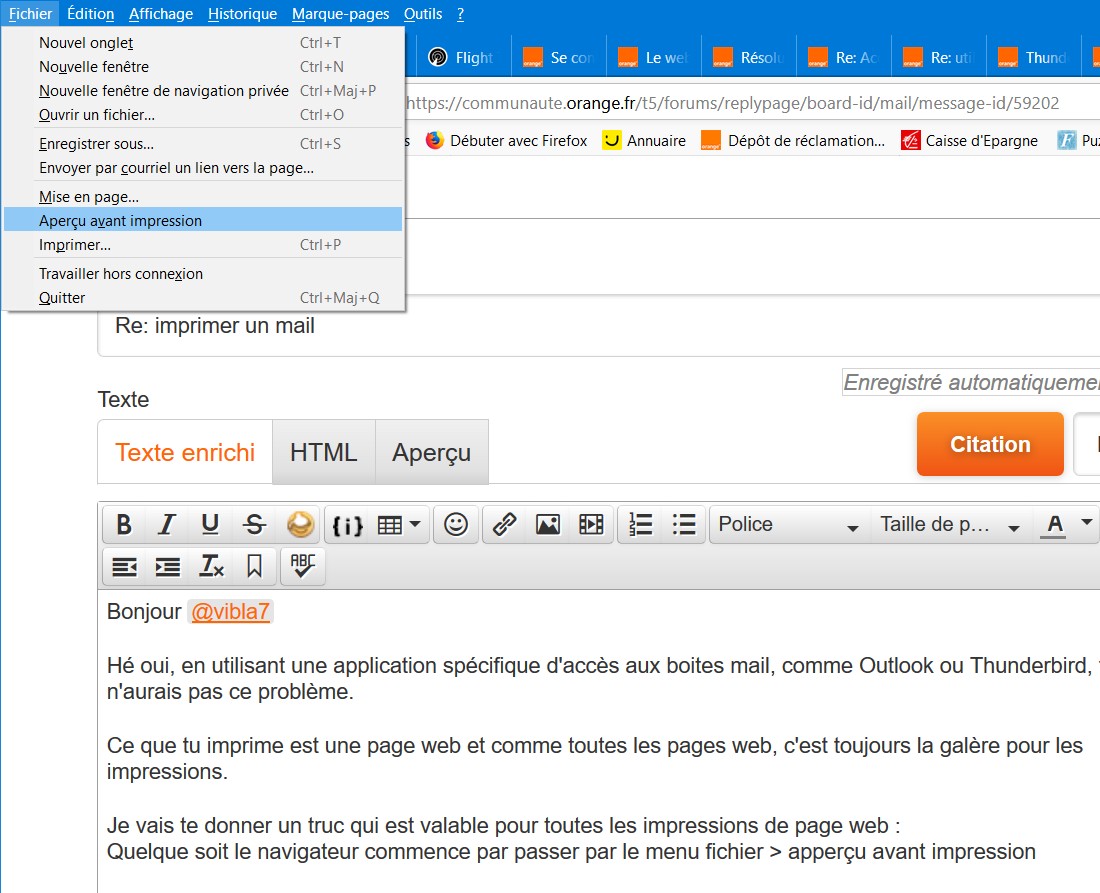Switch to the Se con… browser tab

pyautogui.click(x=559, y=57)
